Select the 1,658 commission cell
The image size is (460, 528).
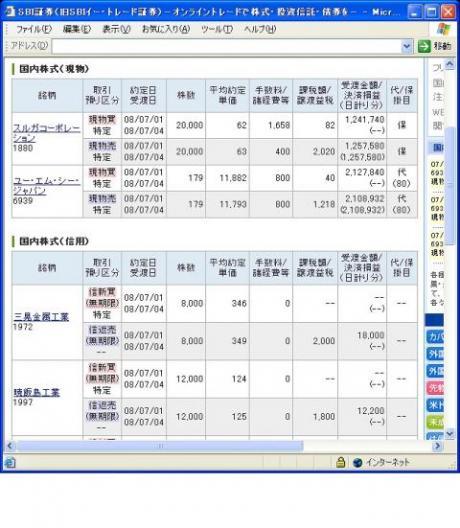[271, 125]
